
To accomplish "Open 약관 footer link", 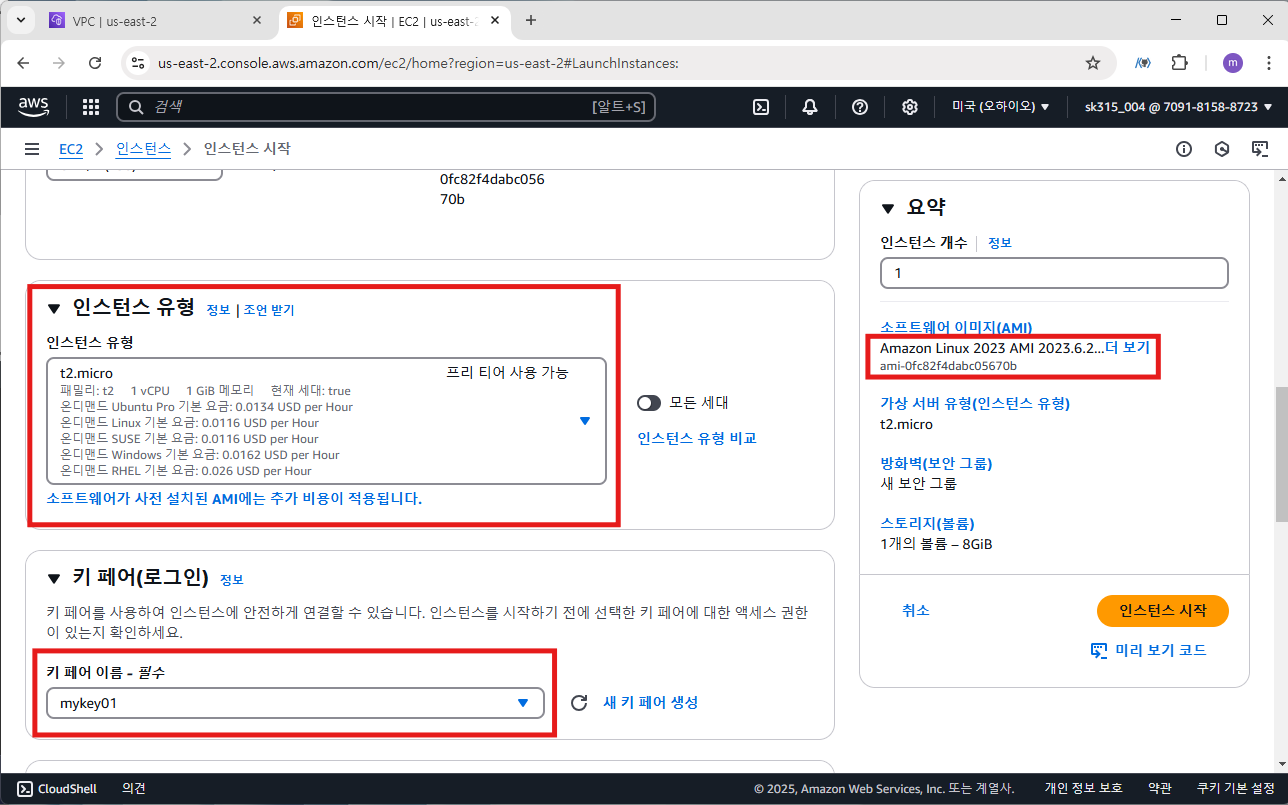I will click(1159, 789).
